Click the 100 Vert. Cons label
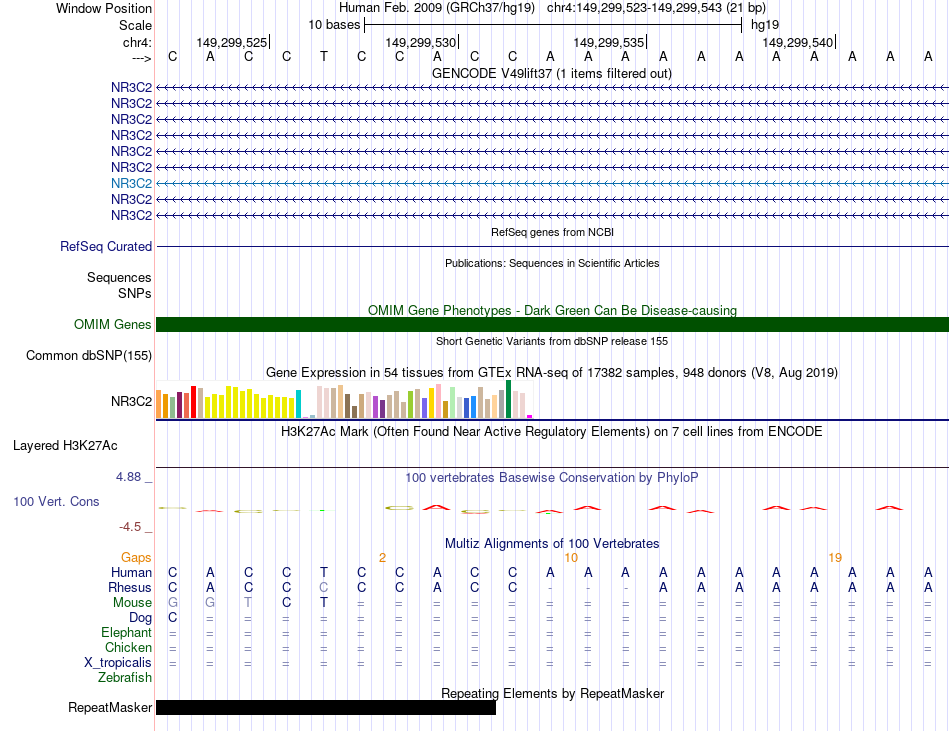 (56, 501)
